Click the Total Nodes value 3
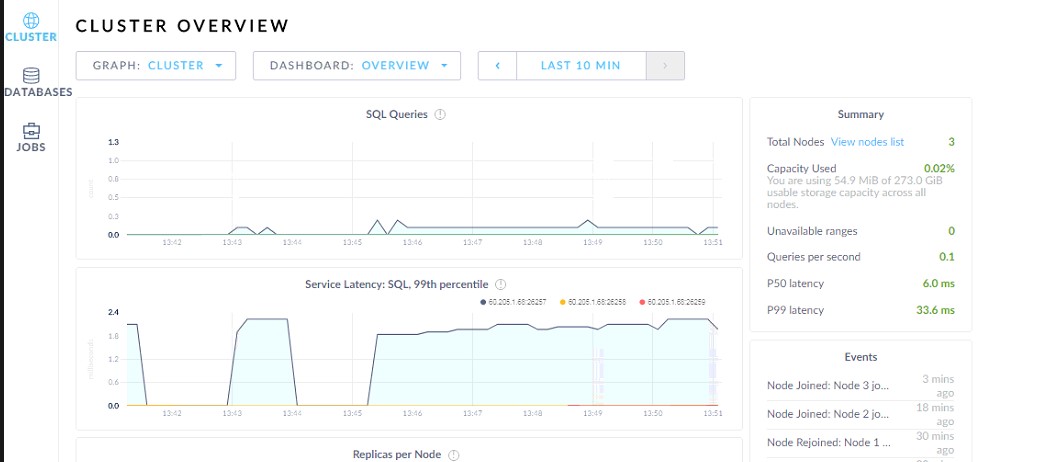Screen dimensions: 1042x462 click(952, 142)
